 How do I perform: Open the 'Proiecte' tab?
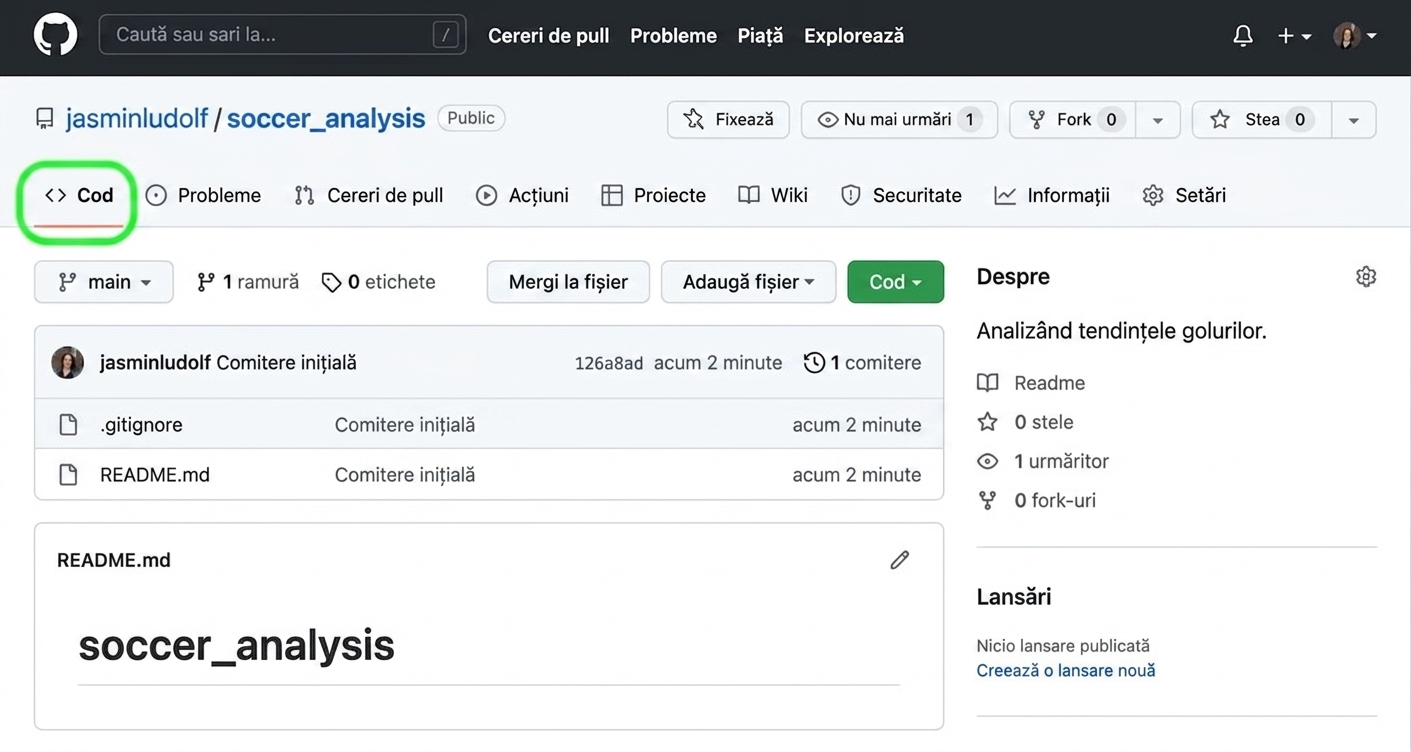point(654,196)
